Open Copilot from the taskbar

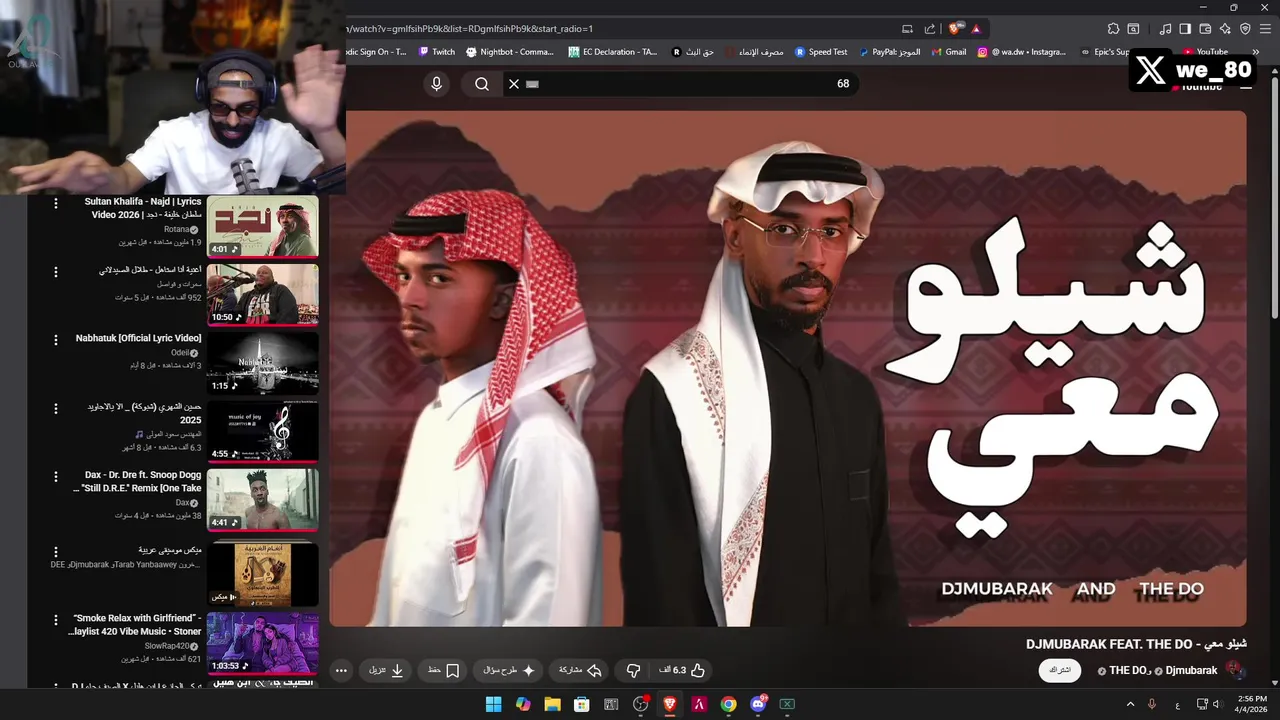point(523,704)
